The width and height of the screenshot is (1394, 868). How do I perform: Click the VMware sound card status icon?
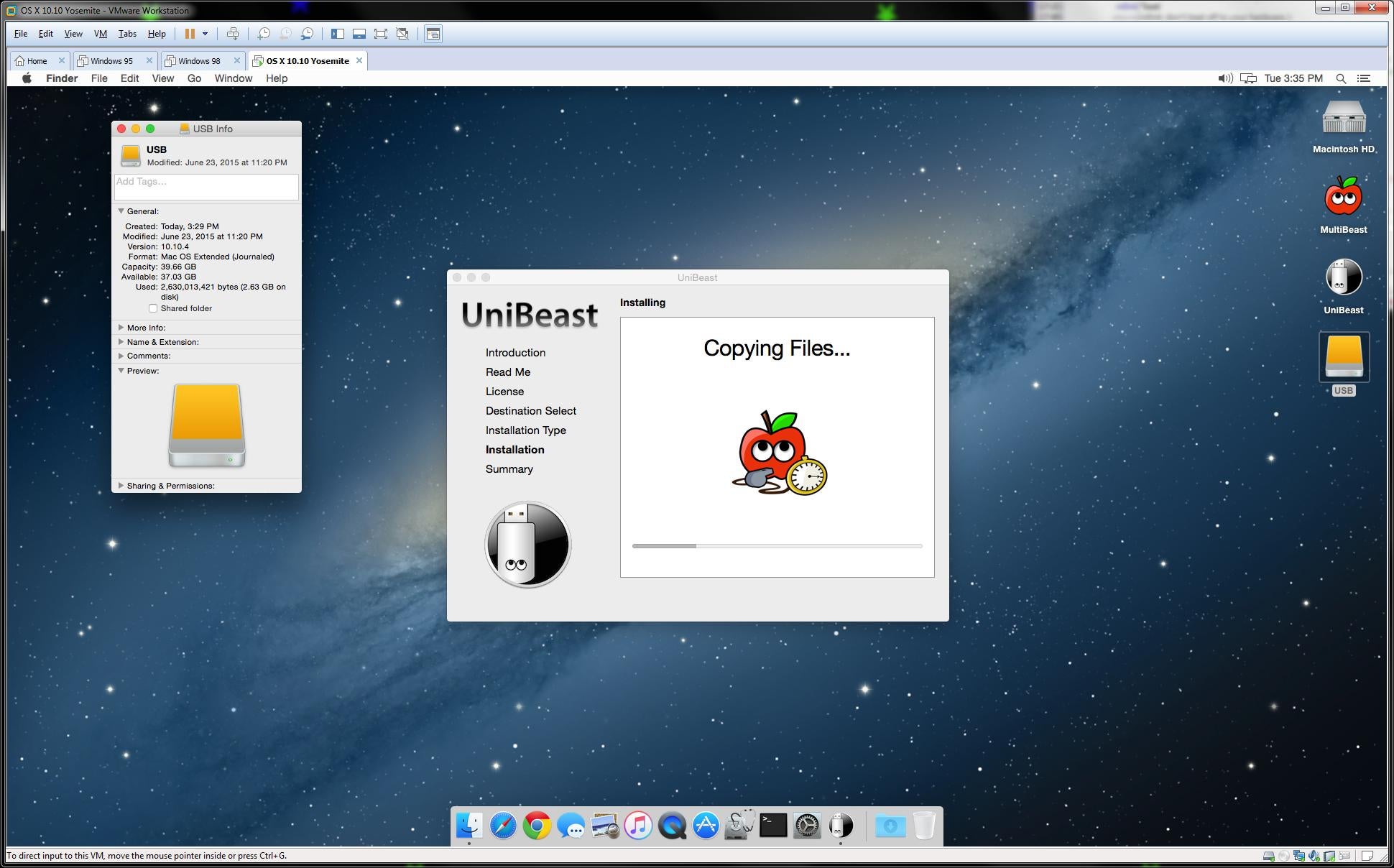click(x=1314, y=856)
